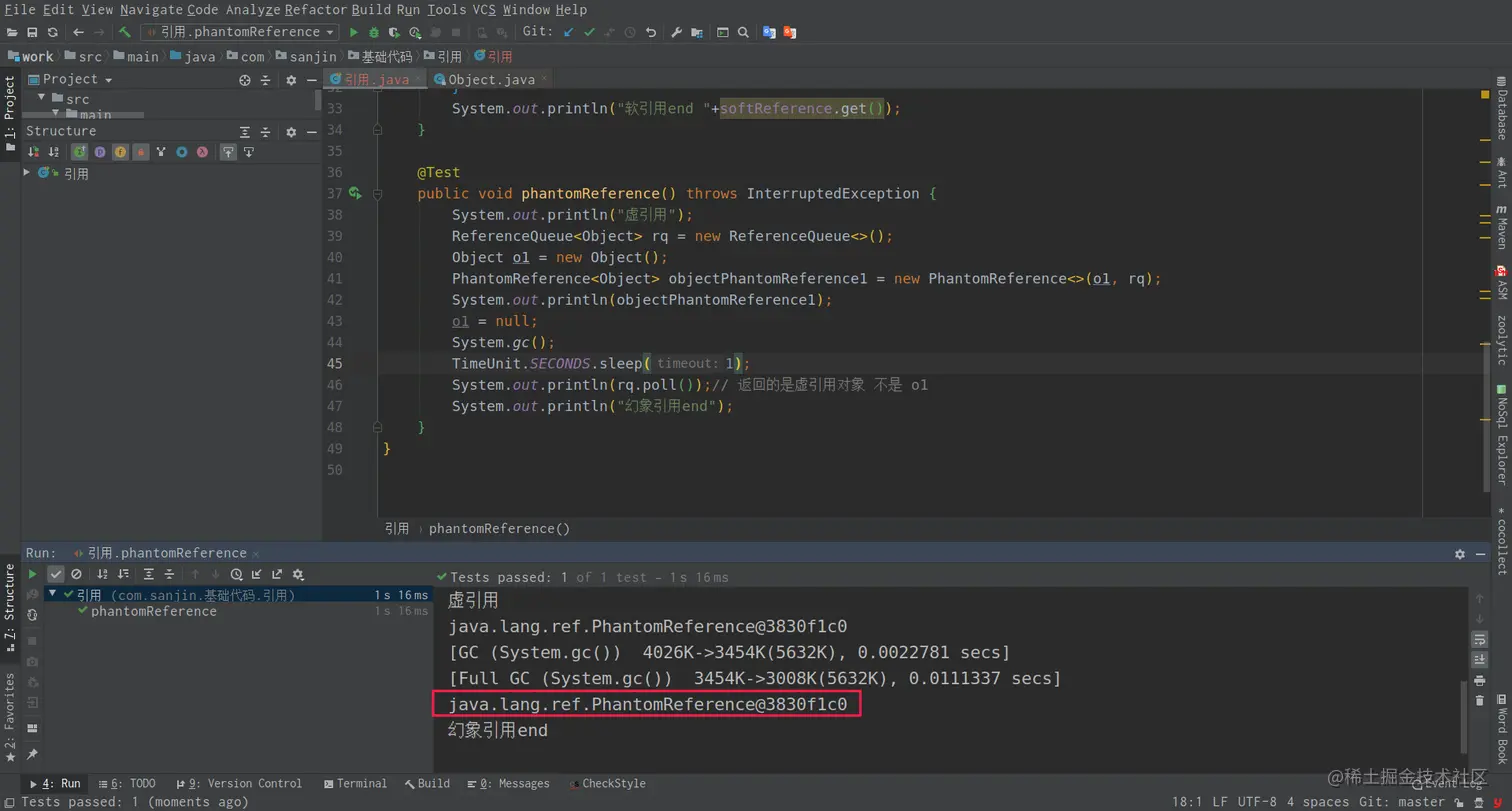
Task: Click the Search Everywhere magnifier icon
Action: (743, 33)
